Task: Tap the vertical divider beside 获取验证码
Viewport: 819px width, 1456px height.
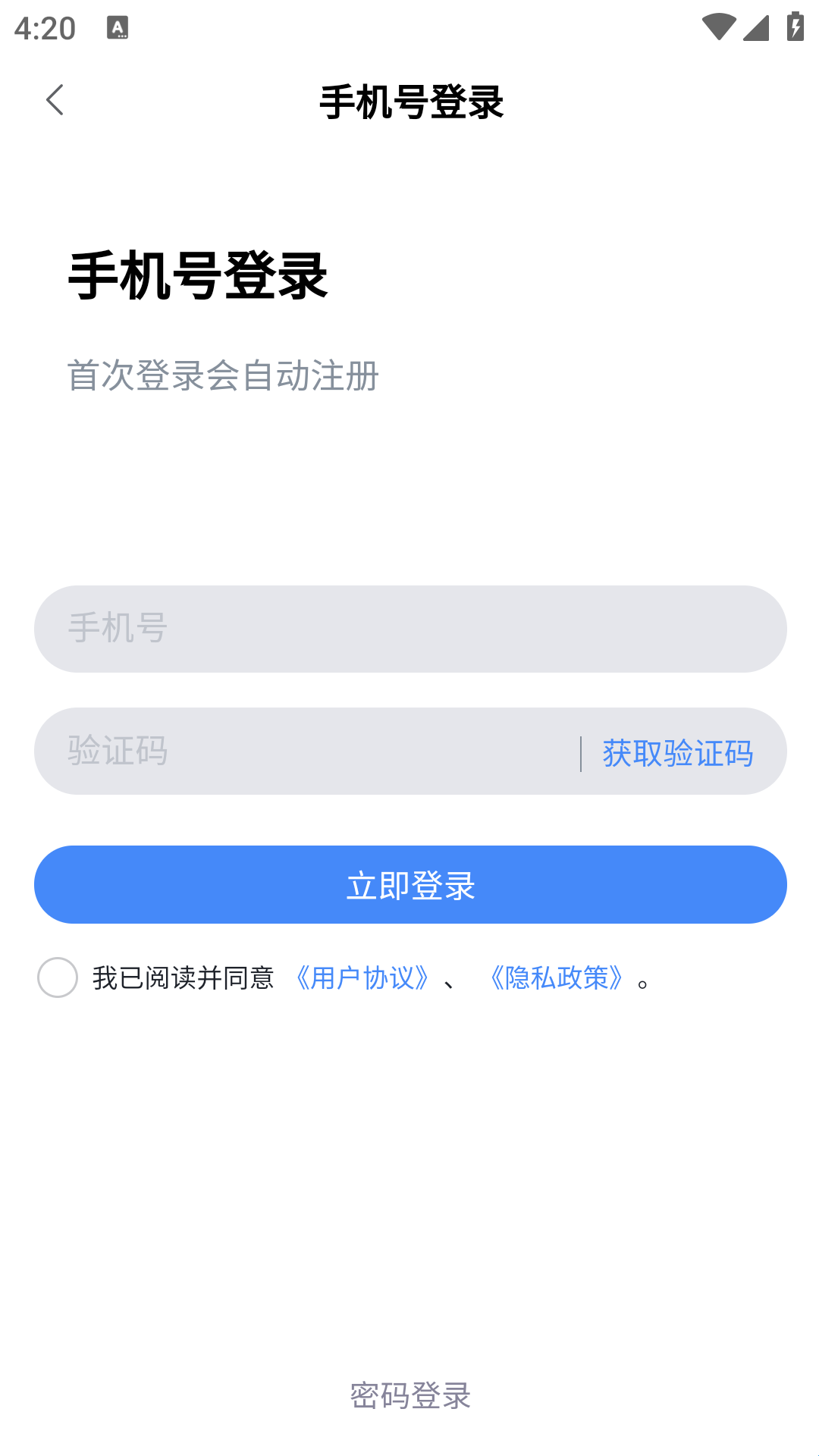Action: pyautogui.click(x=581, y=754)
